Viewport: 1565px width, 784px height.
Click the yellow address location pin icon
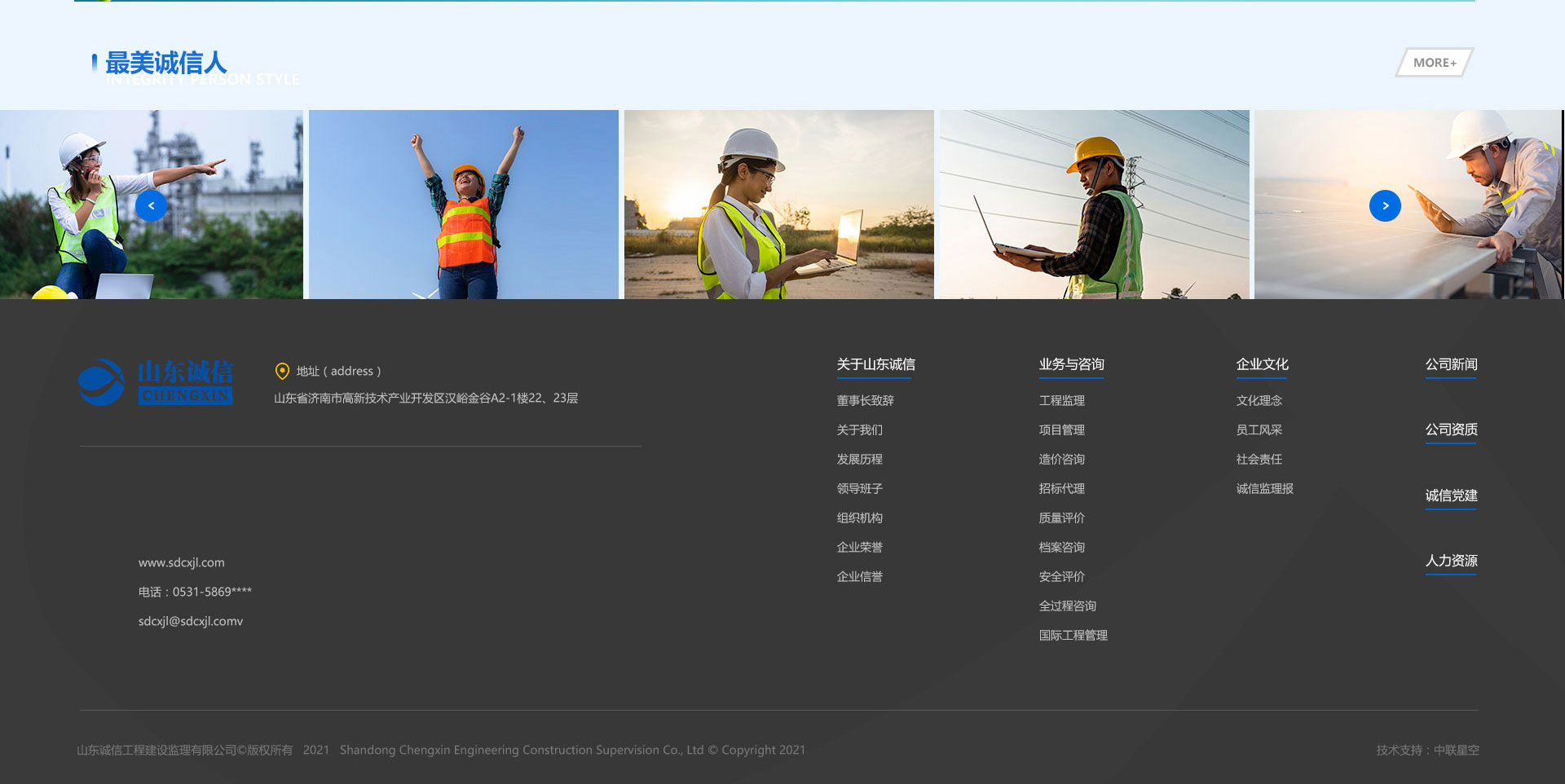coord(282,371)
